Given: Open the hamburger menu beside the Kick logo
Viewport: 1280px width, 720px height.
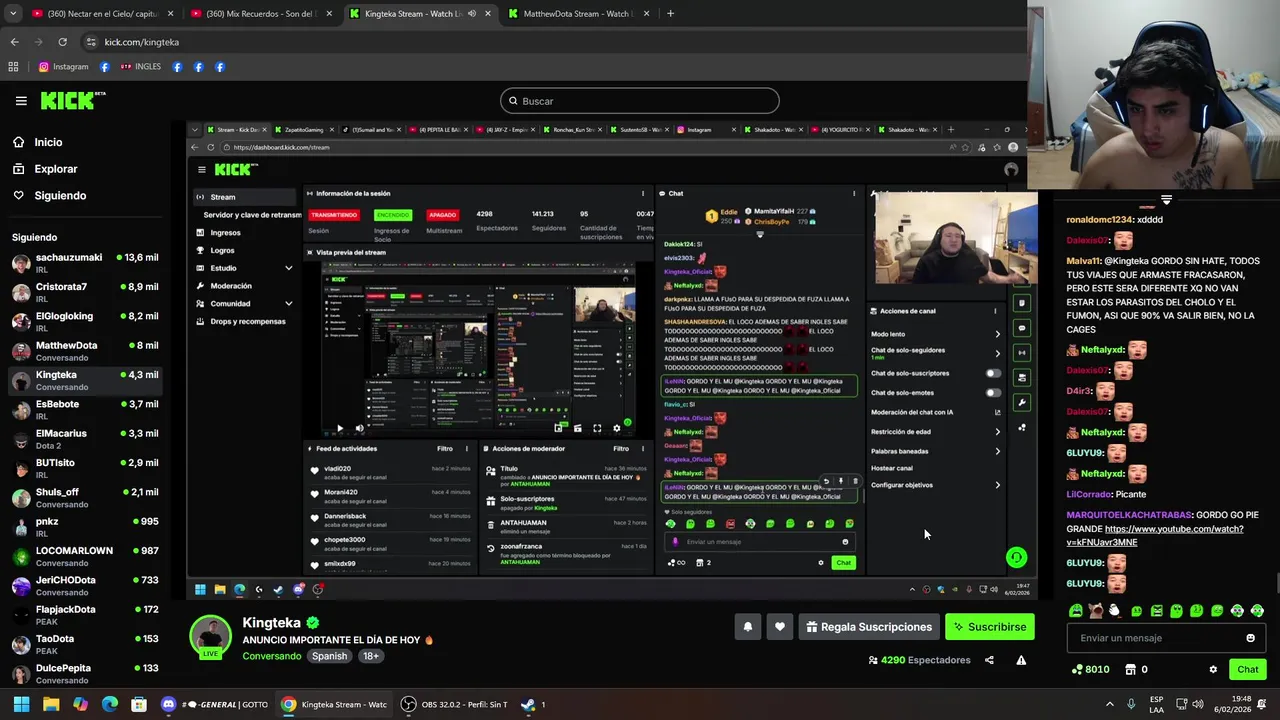Looking at the screenshot, I should coord(21,100).
